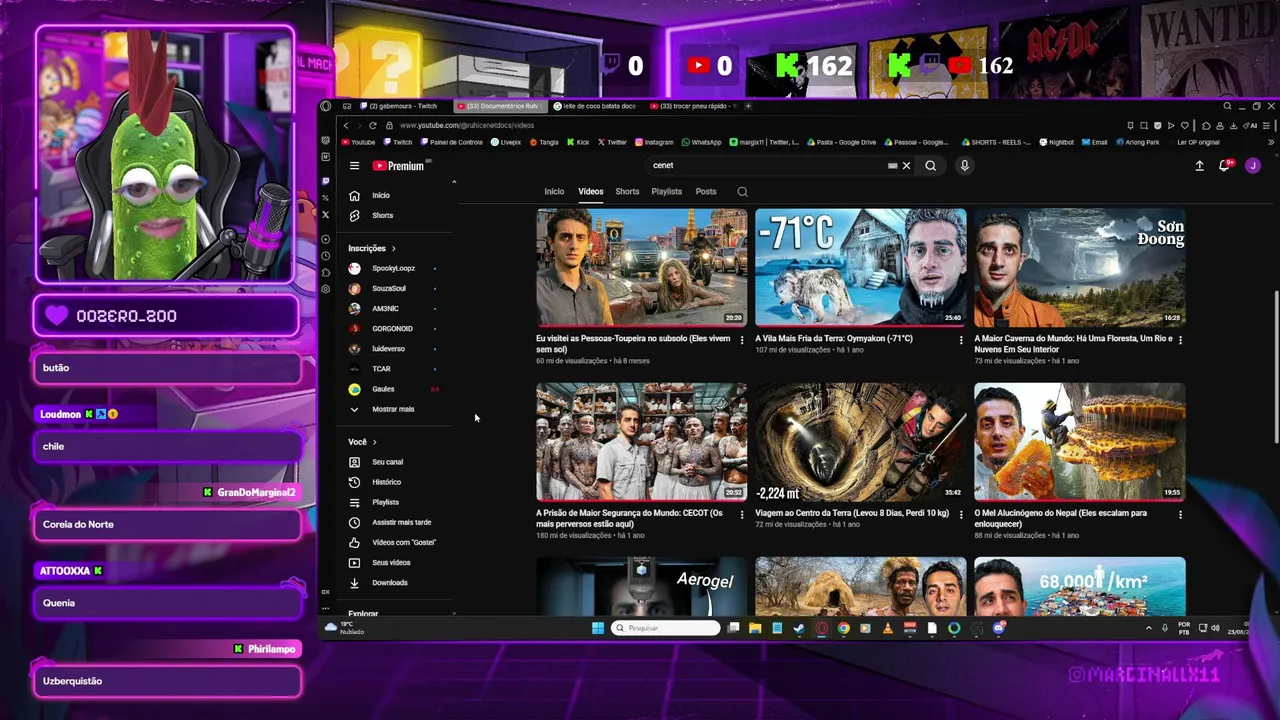Open Opera sidebar settings gear
This screenshot has height=720, width=1280.
[x=325, y=289]
